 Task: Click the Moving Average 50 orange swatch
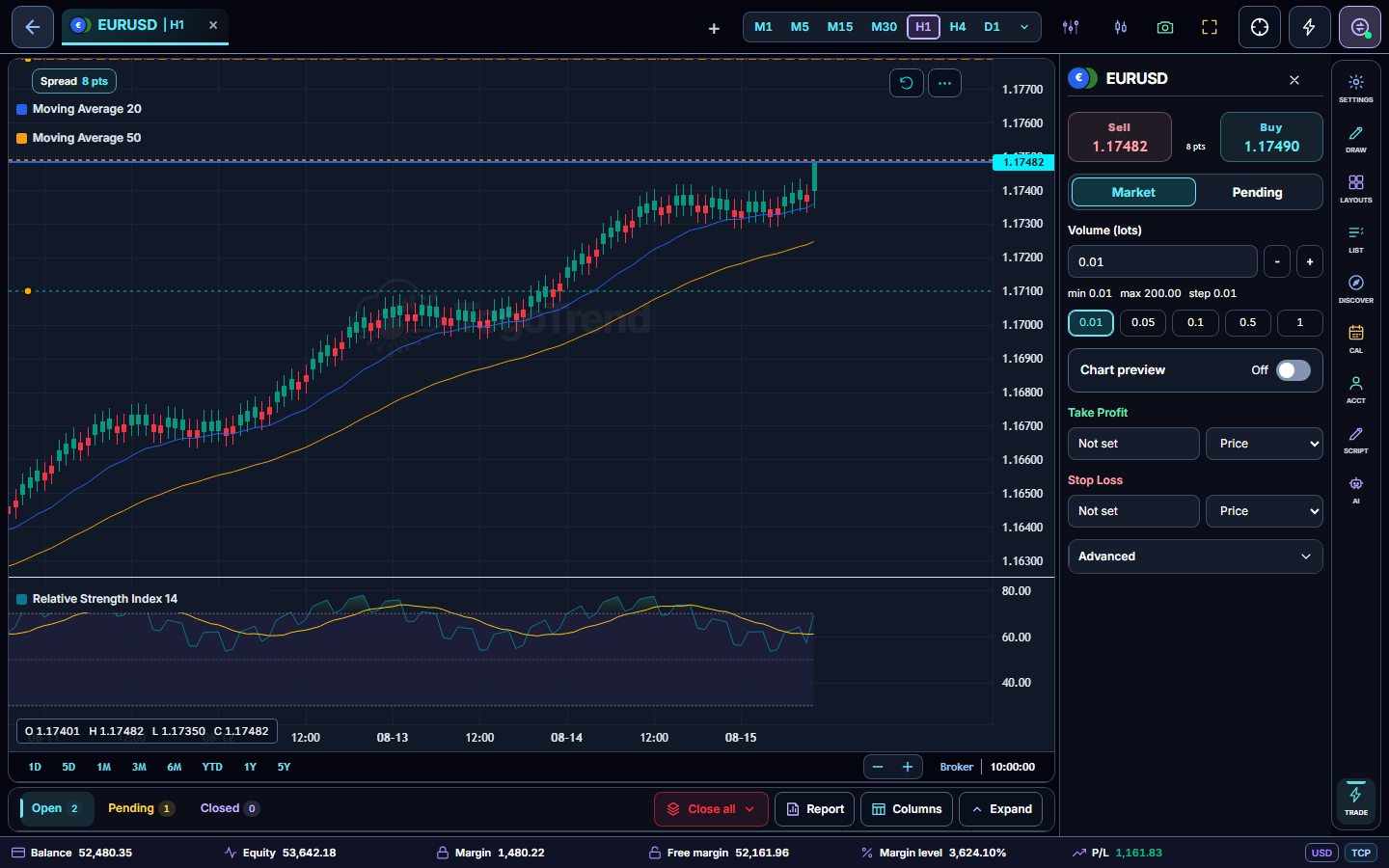(x=21, y=139)
